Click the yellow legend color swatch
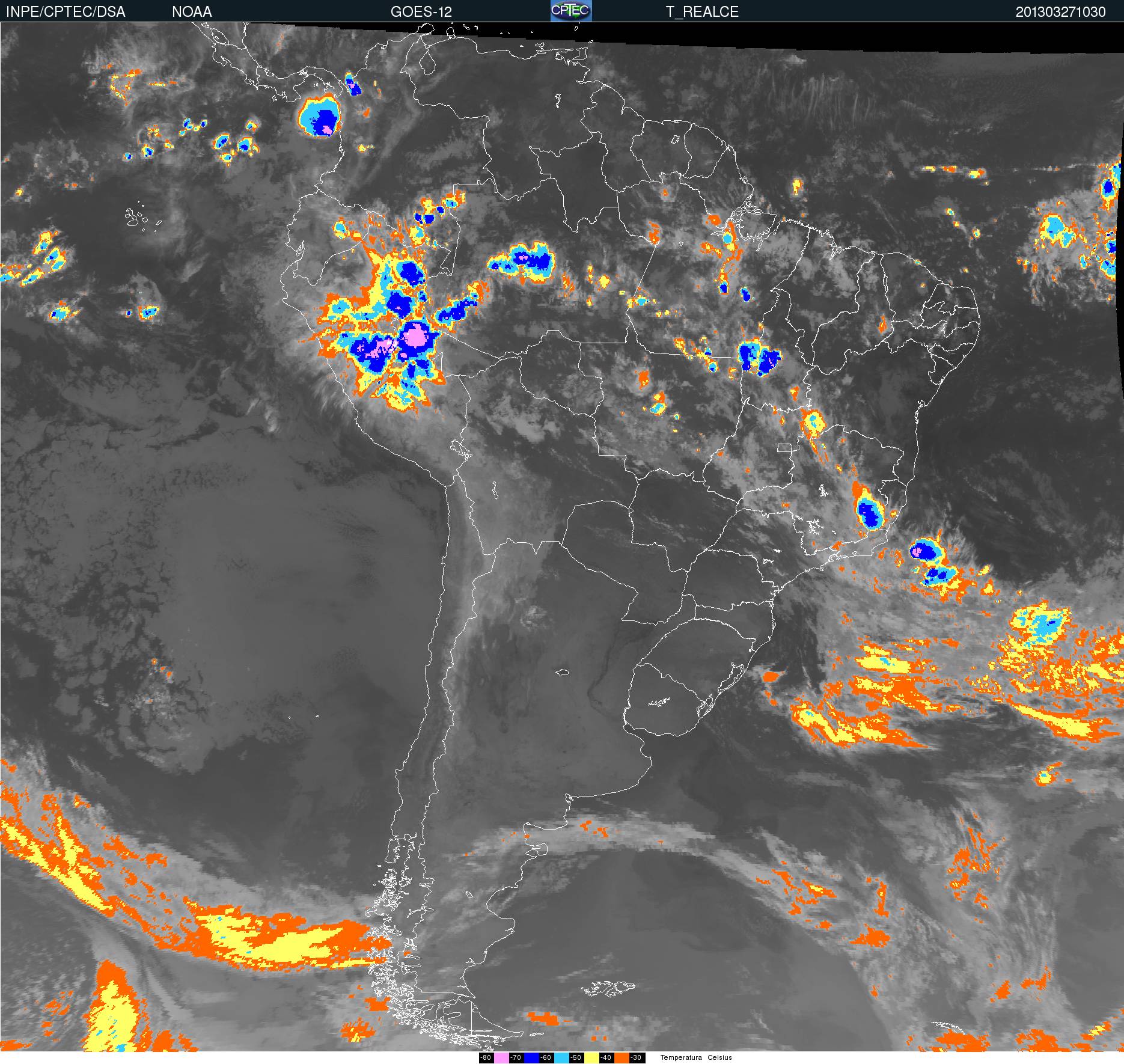This screenshot has height=1064, width=1124. 591,1058
